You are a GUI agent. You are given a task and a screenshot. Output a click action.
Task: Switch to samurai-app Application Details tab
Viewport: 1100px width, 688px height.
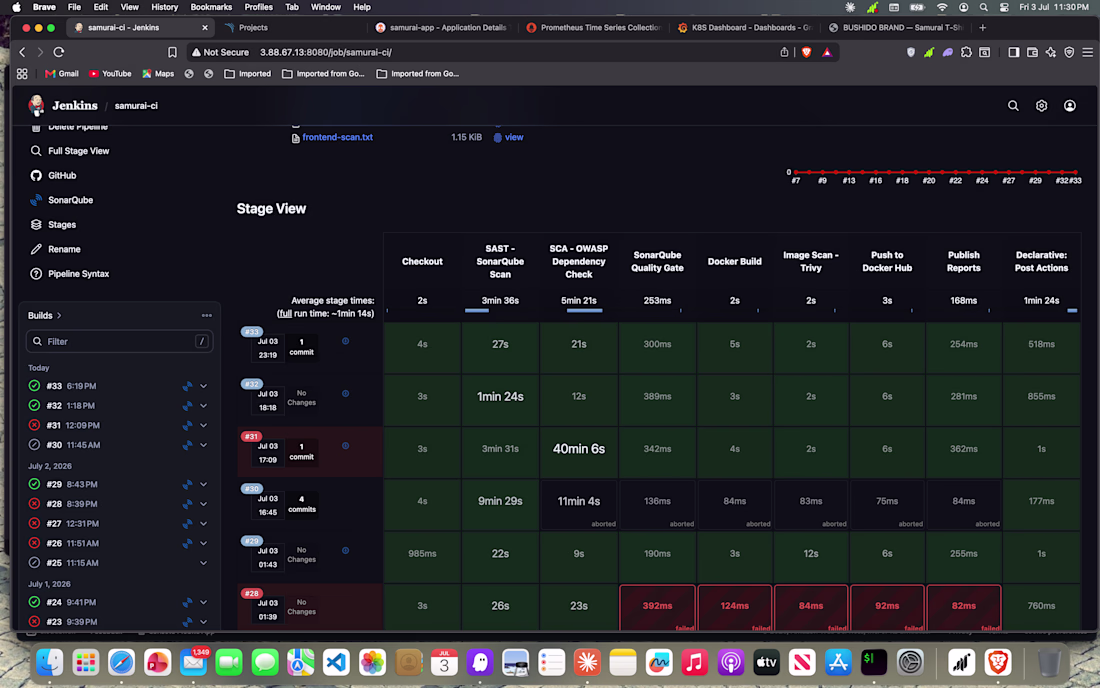coord(448,27)
